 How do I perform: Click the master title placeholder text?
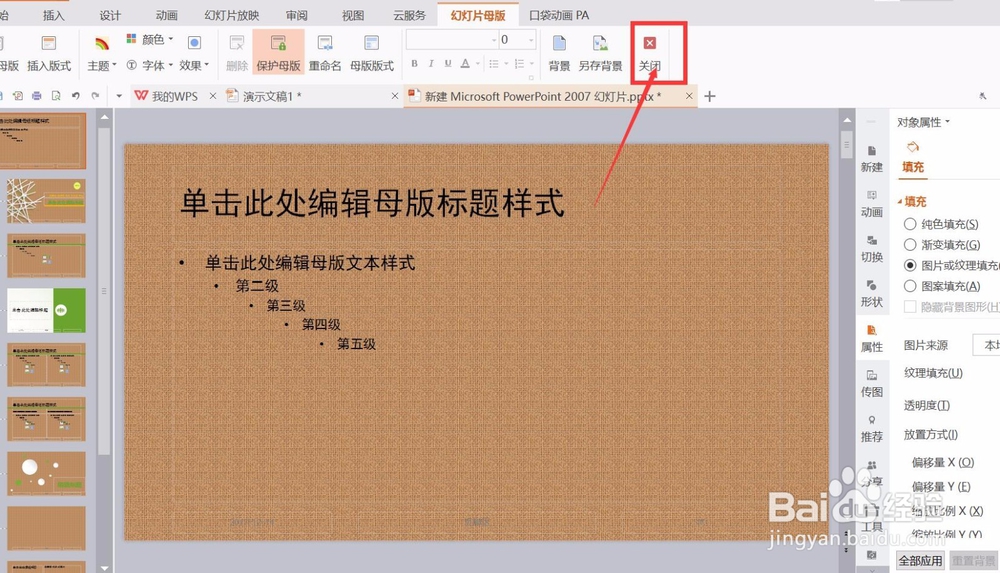(372, 203)
